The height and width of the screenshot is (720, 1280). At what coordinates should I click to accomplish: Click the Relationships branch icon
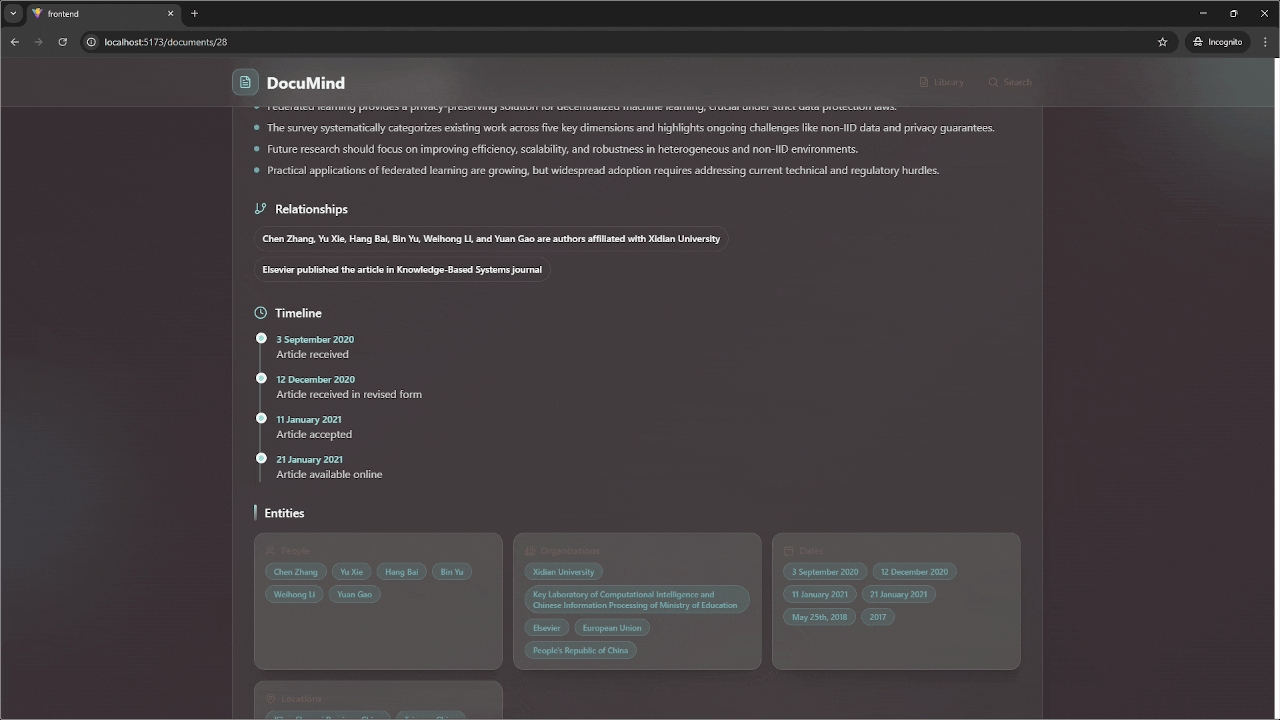point(261,208)
